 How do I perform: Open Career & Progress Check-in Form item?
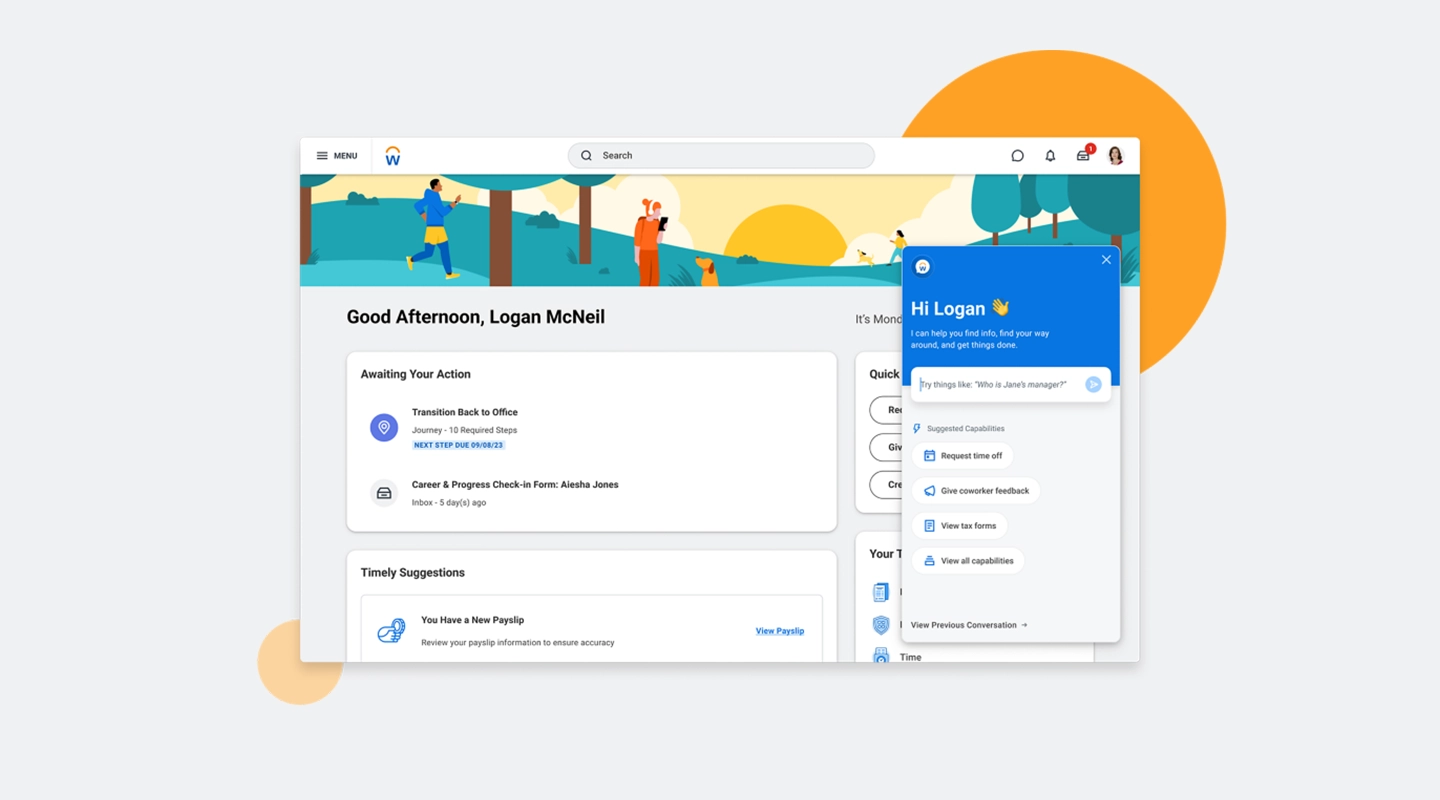click(x=515, y=485)
